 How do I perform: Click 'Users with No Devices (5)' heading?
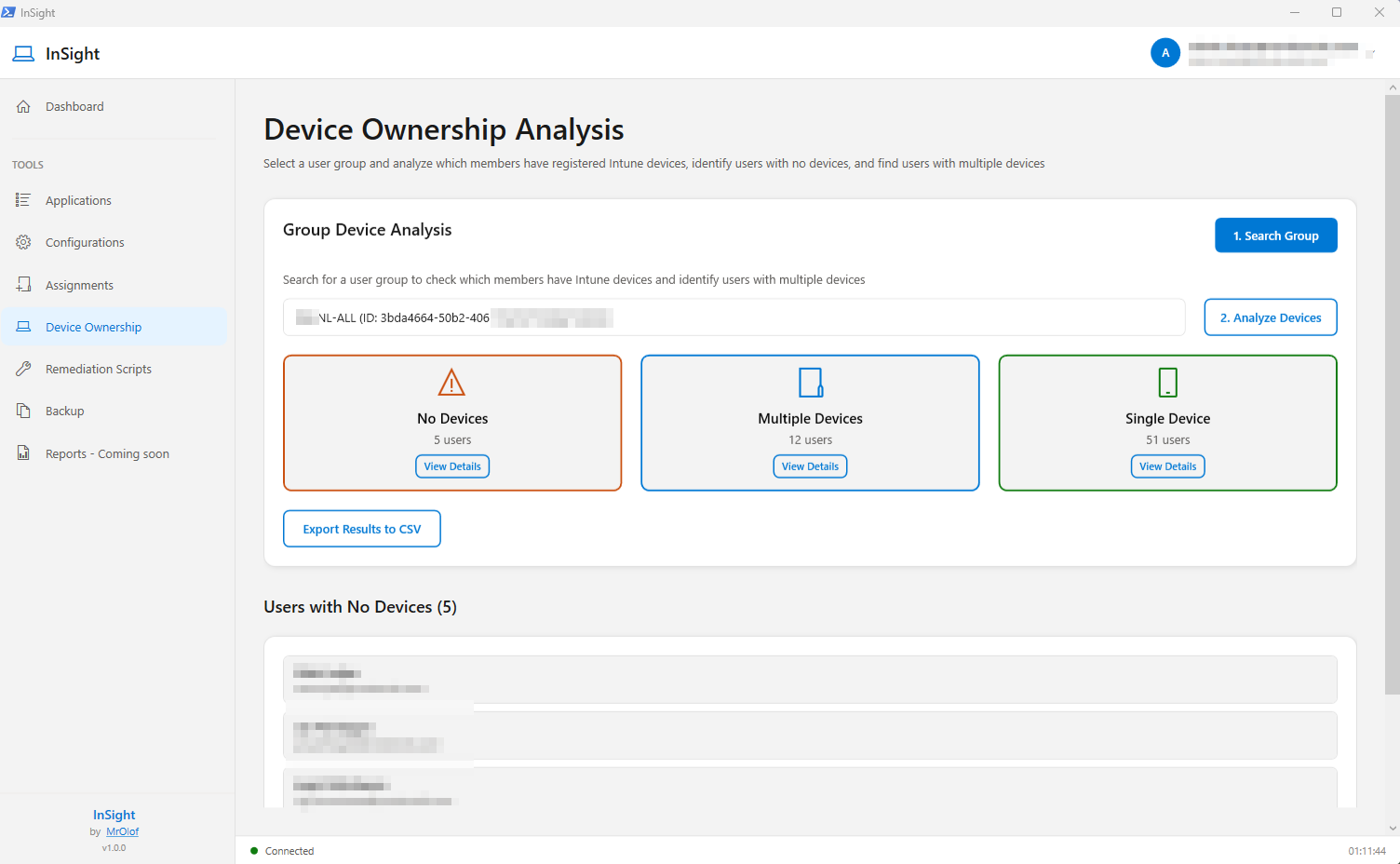click(360, 607)
